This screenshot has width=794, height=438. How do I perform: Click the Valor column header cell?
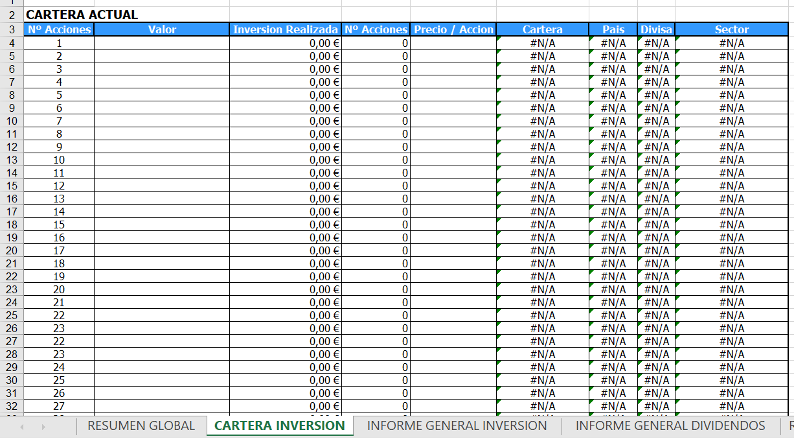(161, 30)
